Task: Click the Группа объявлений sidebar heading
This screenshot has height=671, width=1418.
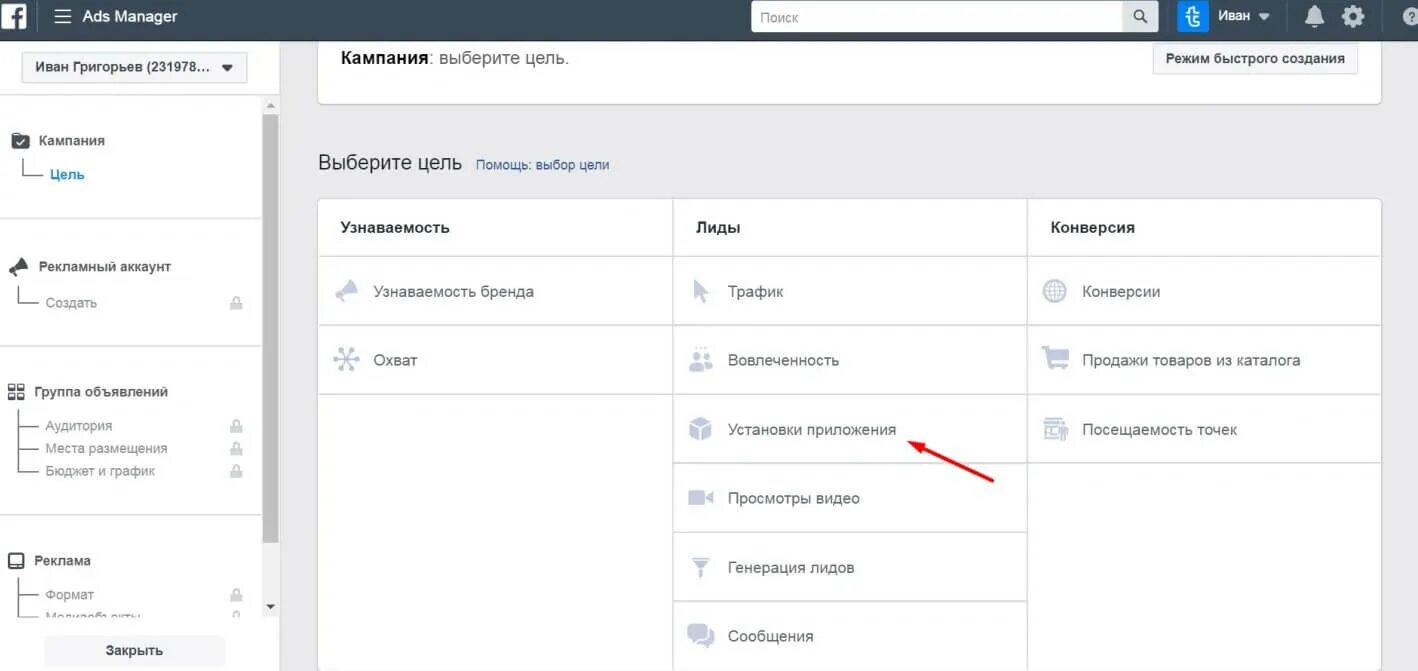Action: tap(101, 392)
